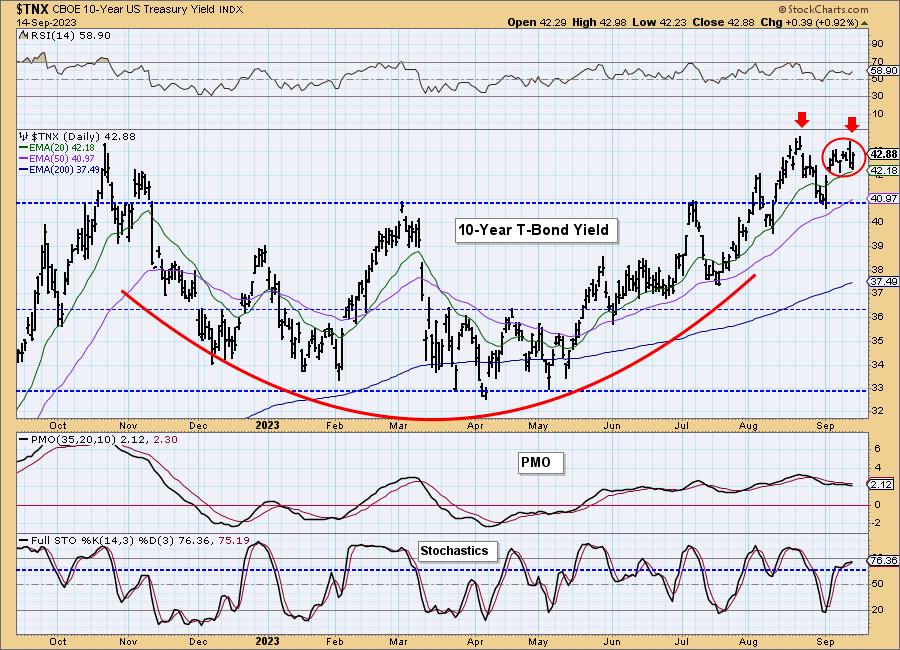Screen dimensions: 900x650
Task: Click the Mar label under the price panel
Action: (x=398, y=425)
